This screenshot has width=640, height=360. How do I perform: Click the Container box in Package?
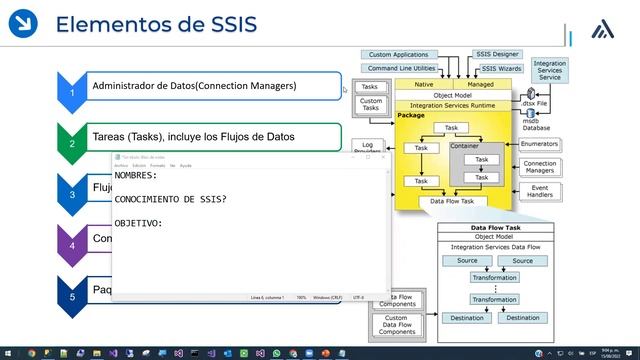pyautogui.click(x=477, y=164)
